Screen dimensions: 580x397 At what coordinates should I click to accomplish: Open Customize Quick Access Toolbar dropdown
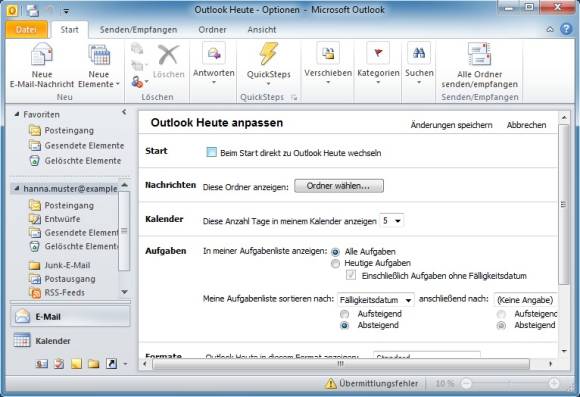[66, 11]
